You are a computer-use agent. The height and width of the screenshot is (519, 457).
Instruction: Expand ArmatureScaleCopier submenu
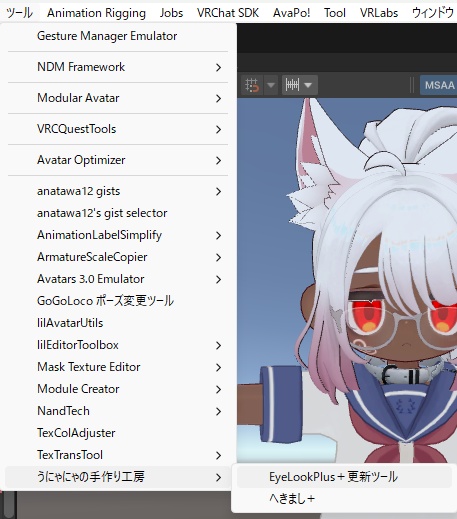[x=118, y=257]
